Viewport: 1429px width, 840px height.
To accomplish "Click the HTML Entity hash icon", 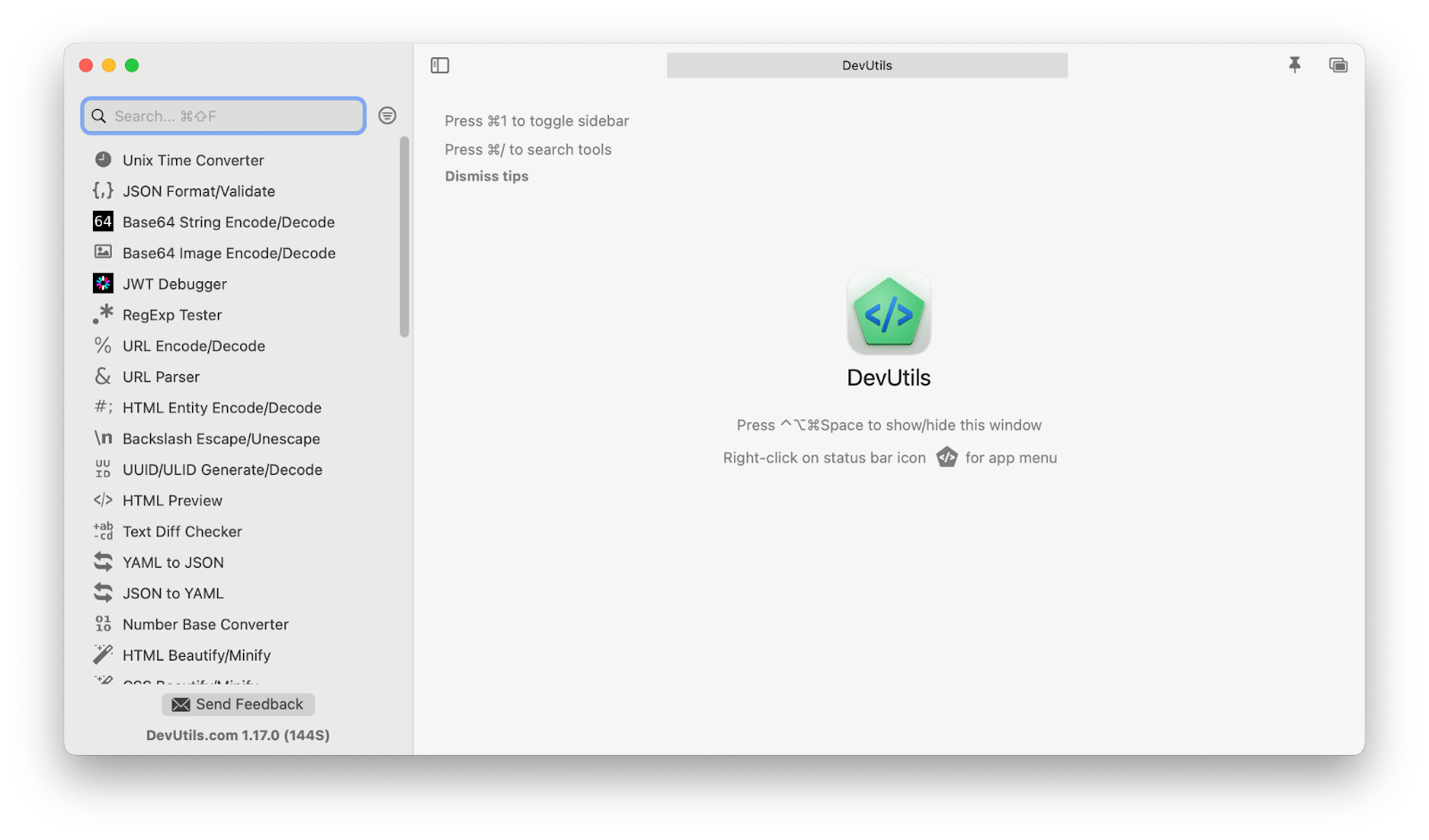I will pos(103,407).
